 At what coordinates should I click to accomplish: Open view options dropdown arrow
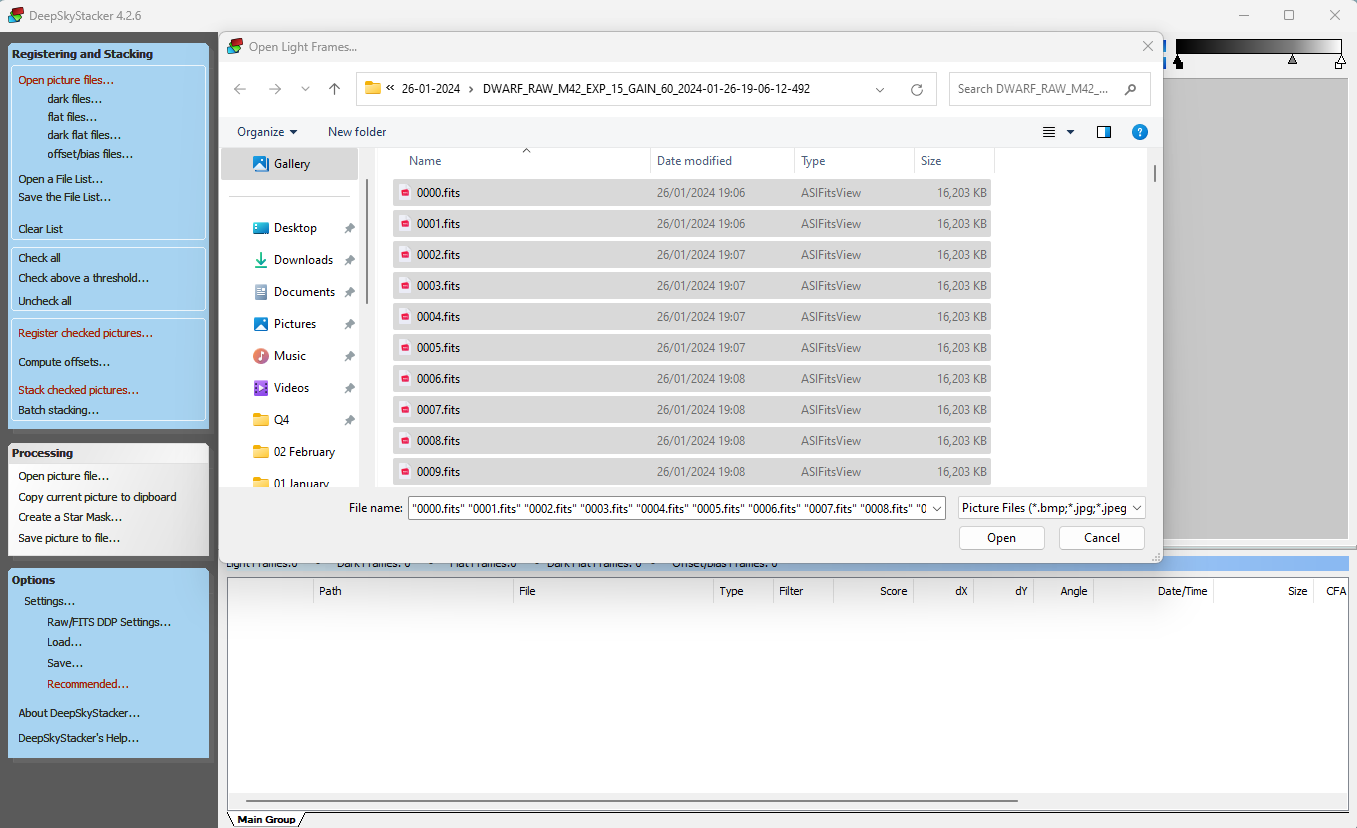(1070, 132)
